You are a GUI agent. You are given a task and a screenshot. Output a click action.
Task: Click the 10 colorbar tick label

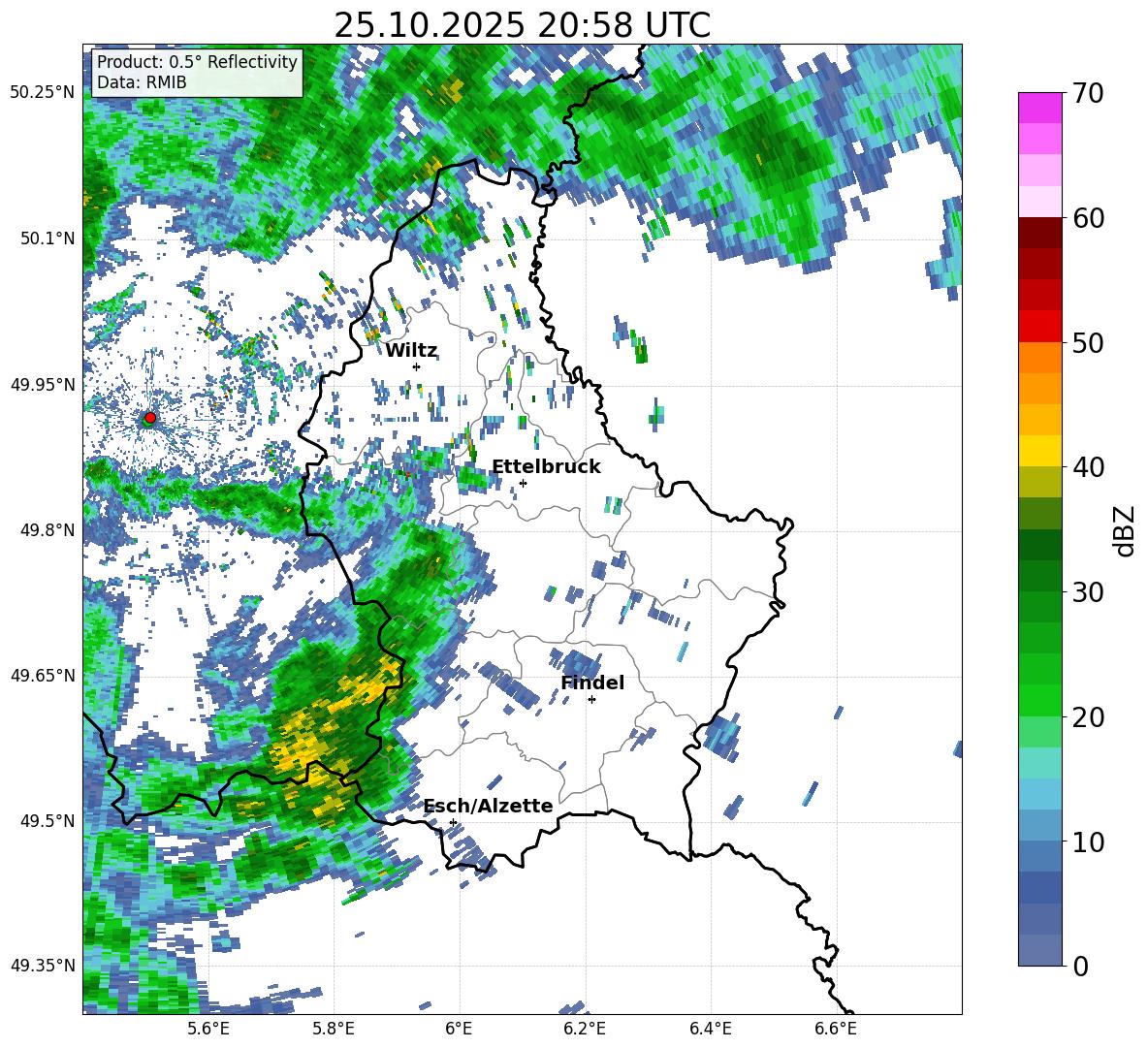[1087, 841]
